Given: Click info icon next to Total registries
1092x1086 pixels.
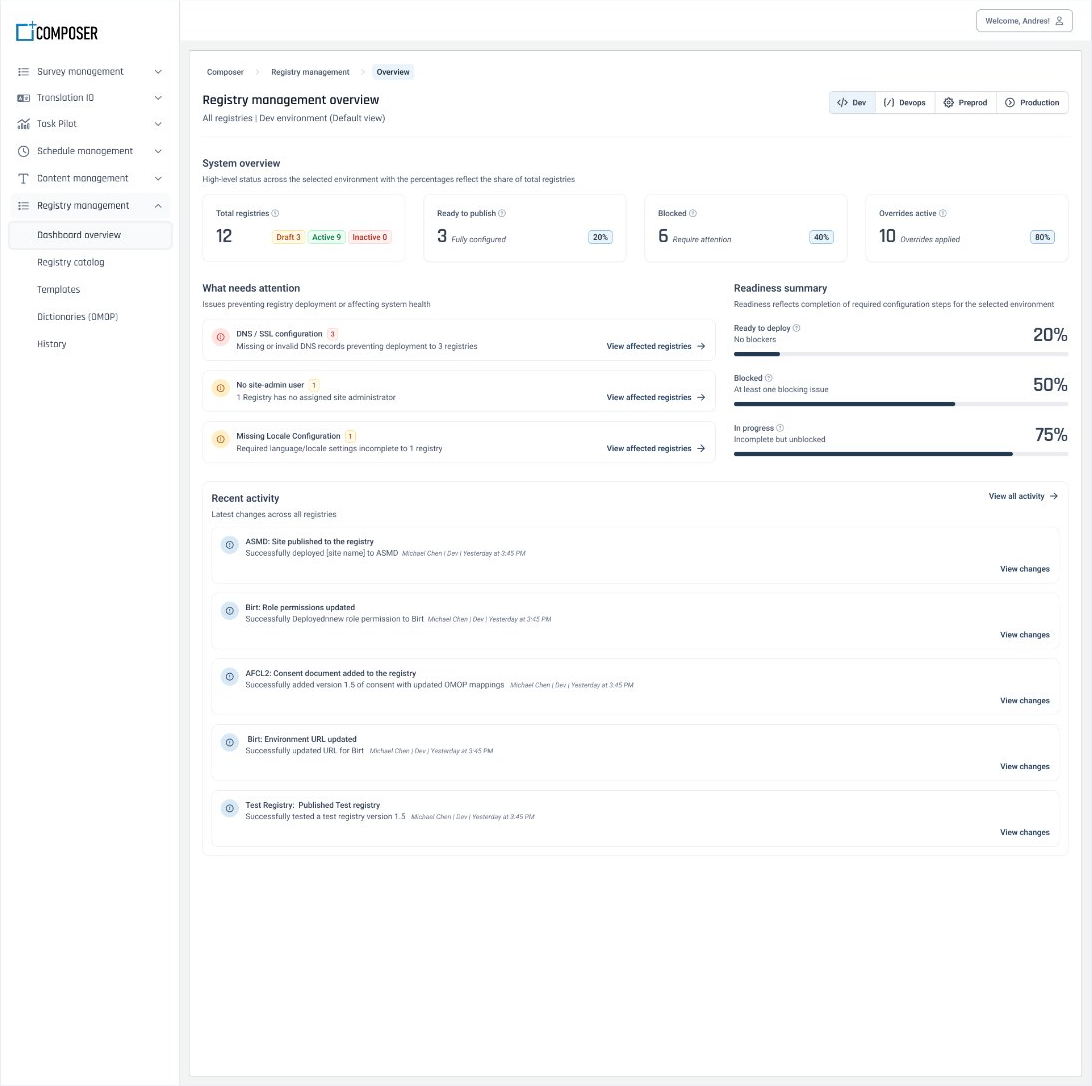Looking at the screenshot, I should (275, 213).
